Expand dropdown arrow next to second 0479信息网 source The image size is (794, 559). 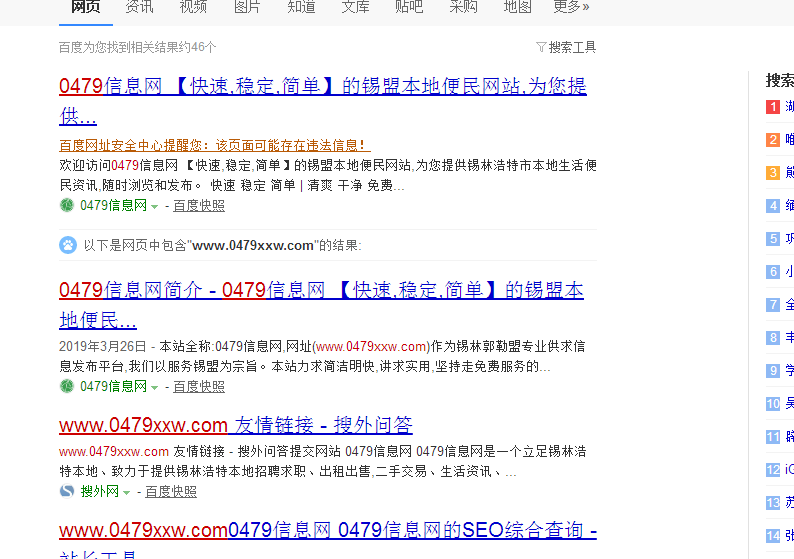pyautogui.click(x=154, y=388)
